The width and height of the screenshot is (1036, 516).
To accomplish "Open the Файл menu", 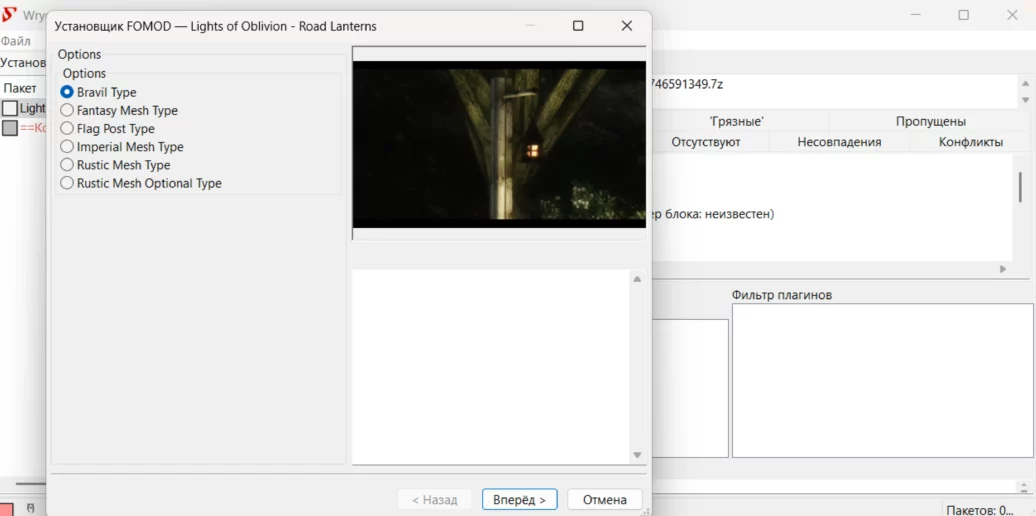I will click(15, 41).
